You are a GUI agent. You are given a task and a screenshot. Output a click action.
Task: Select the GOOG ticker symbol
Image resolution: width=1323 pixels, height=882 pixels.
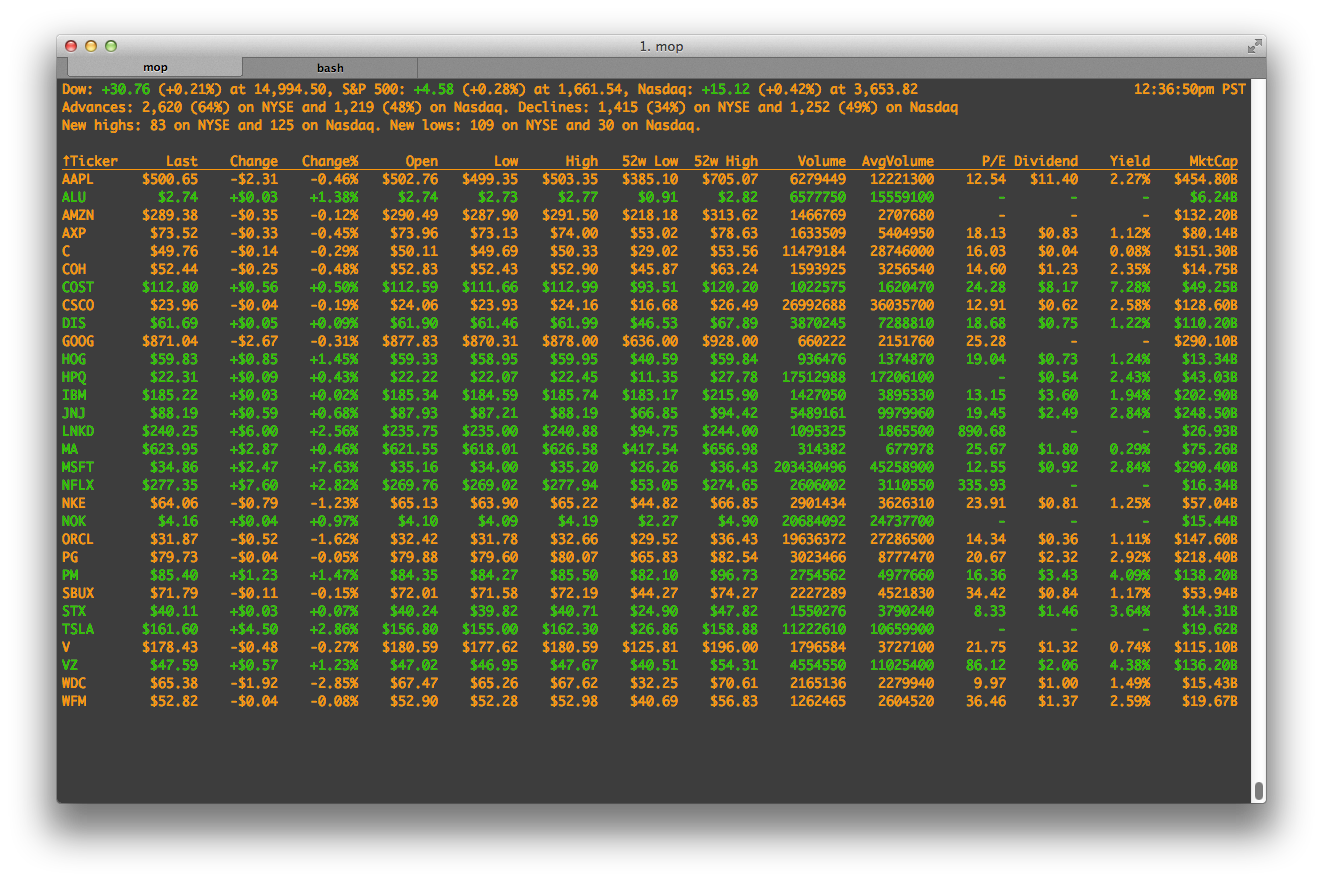point(78,341)
